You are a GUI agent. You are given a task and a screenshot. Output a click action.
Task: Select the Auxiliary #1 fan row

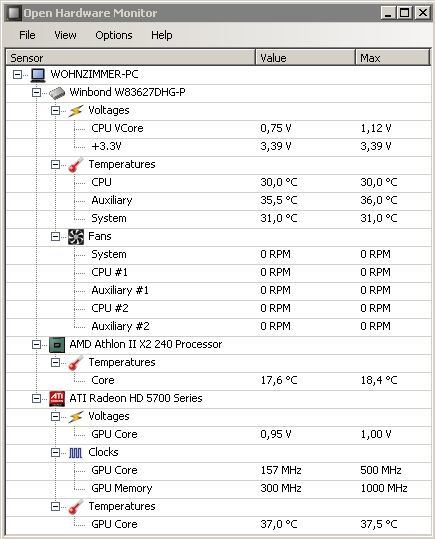[x=218, y=290]
